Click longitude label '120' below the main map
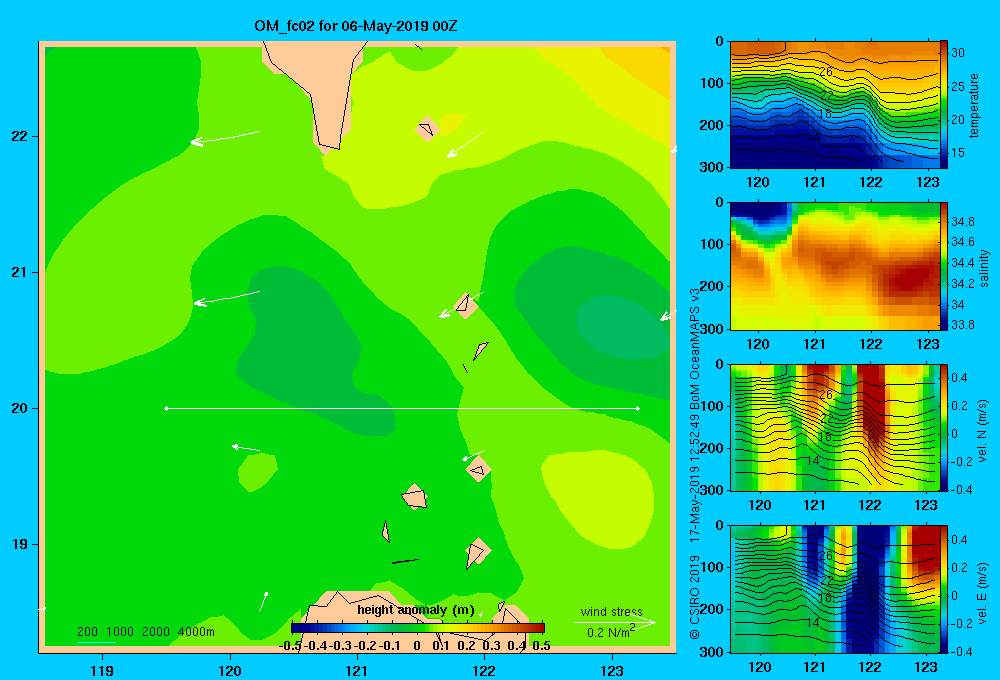 click(x=230, y=670)
